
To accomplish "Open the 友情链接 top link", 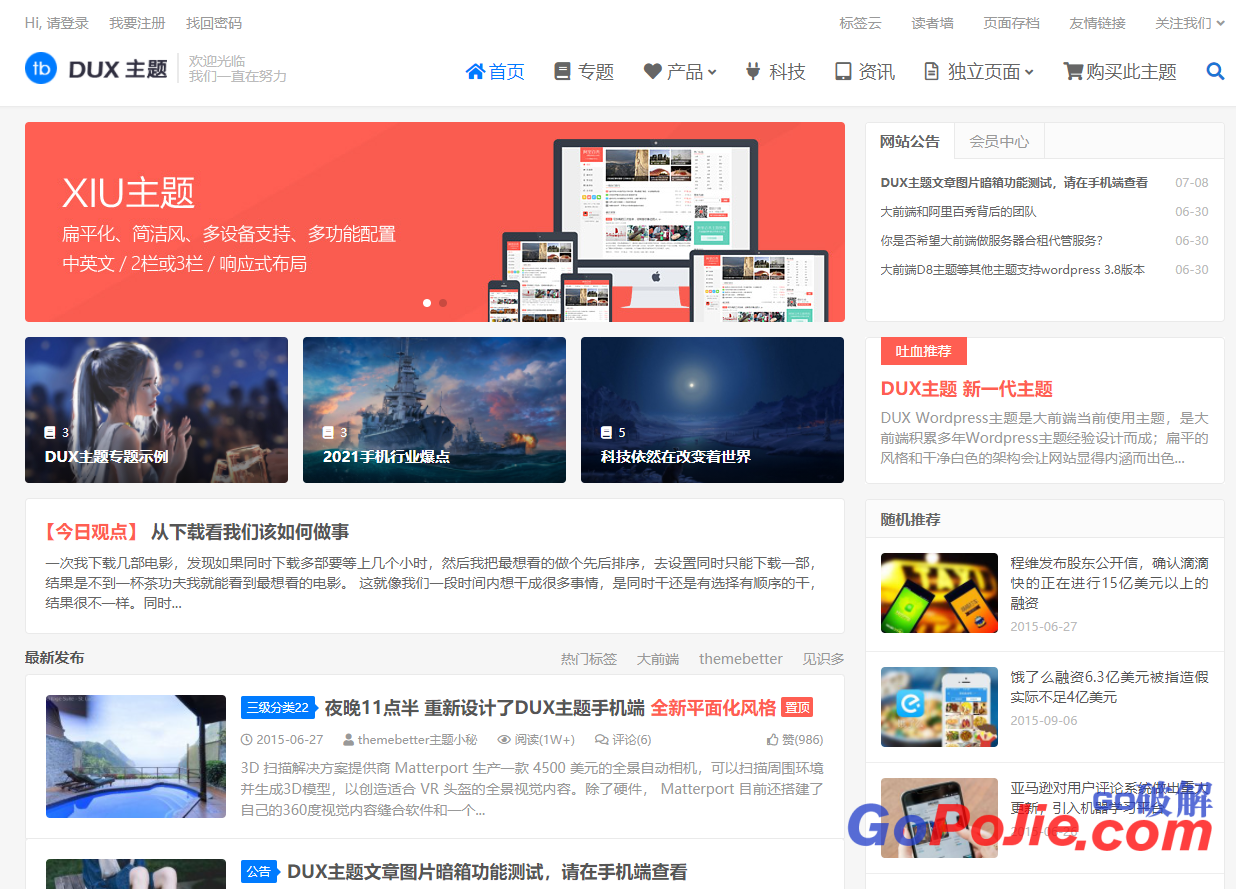I will (x=1097, y=23).
